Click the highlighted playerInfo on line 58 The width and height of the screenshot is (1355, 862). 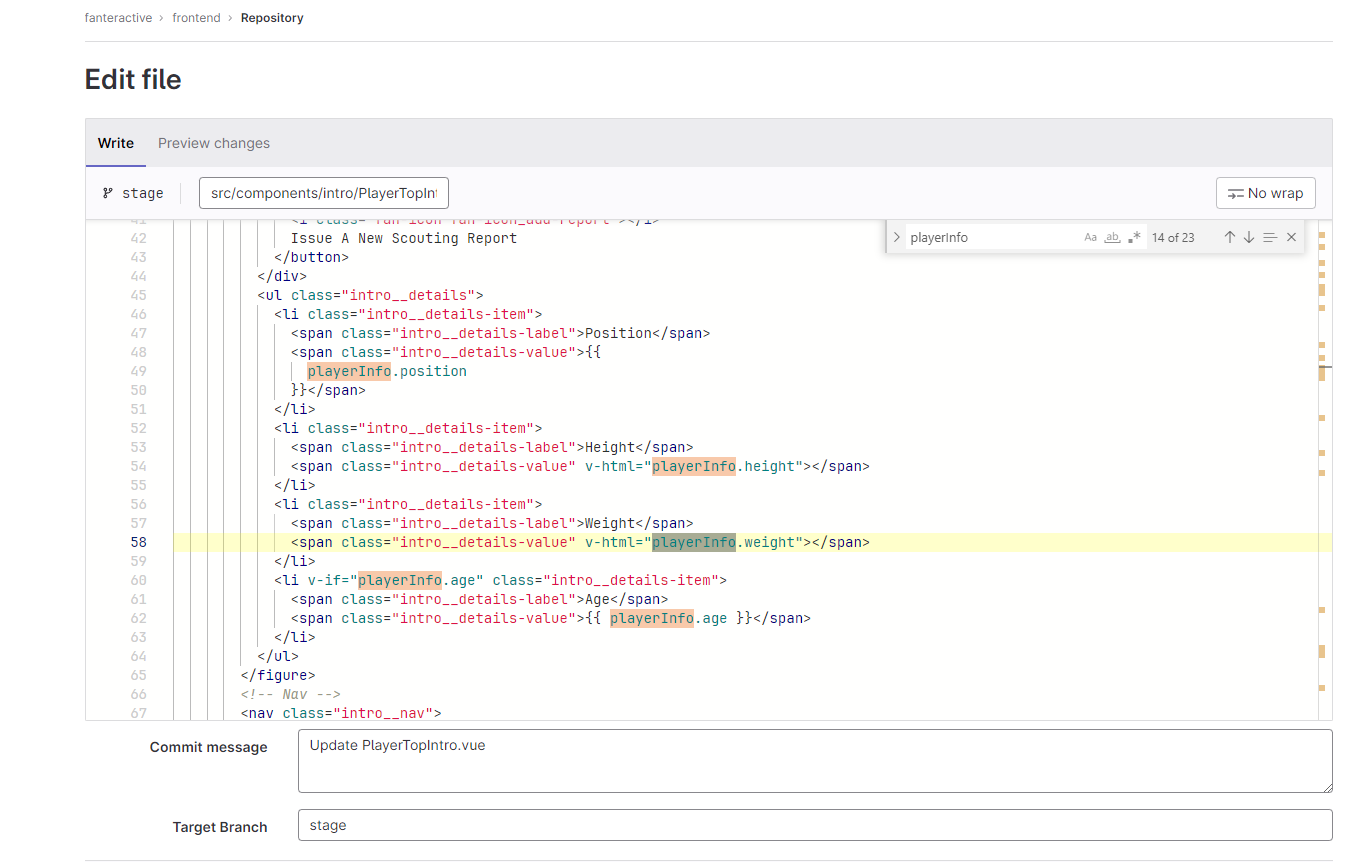[694, 542]
